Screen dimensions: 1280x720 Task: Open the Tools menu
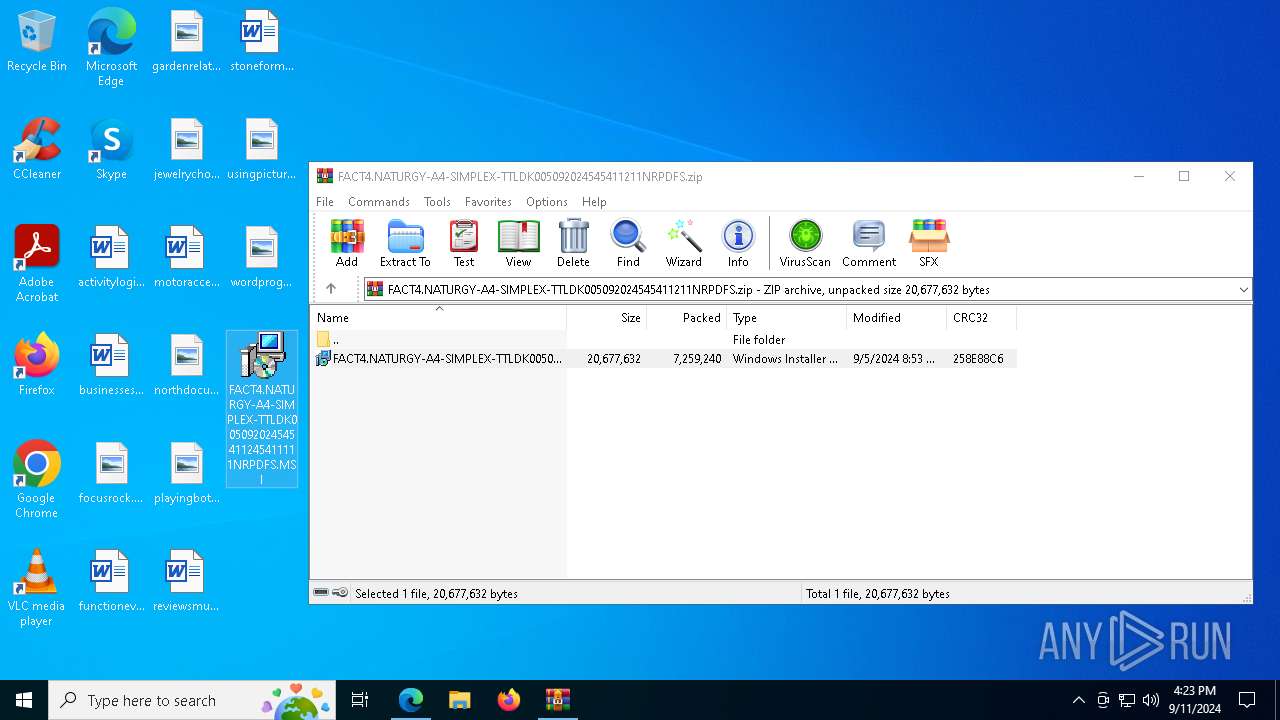pos(437,202)
